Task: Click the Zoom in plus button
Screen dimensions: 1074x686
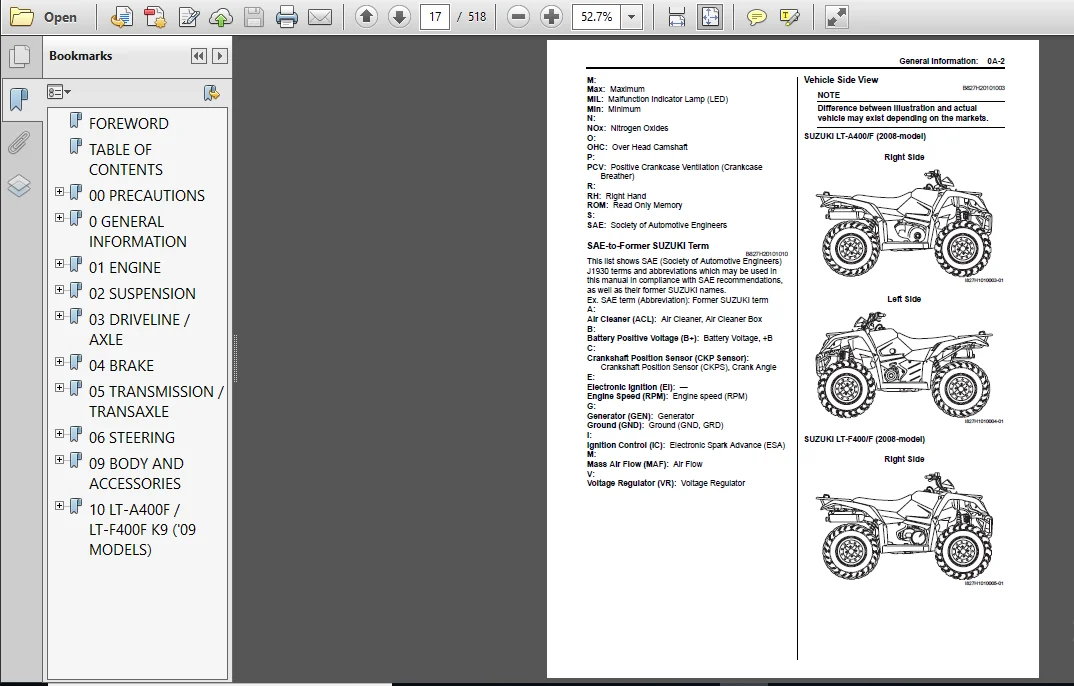Action: pyautogui.click(x=551, y=16)
